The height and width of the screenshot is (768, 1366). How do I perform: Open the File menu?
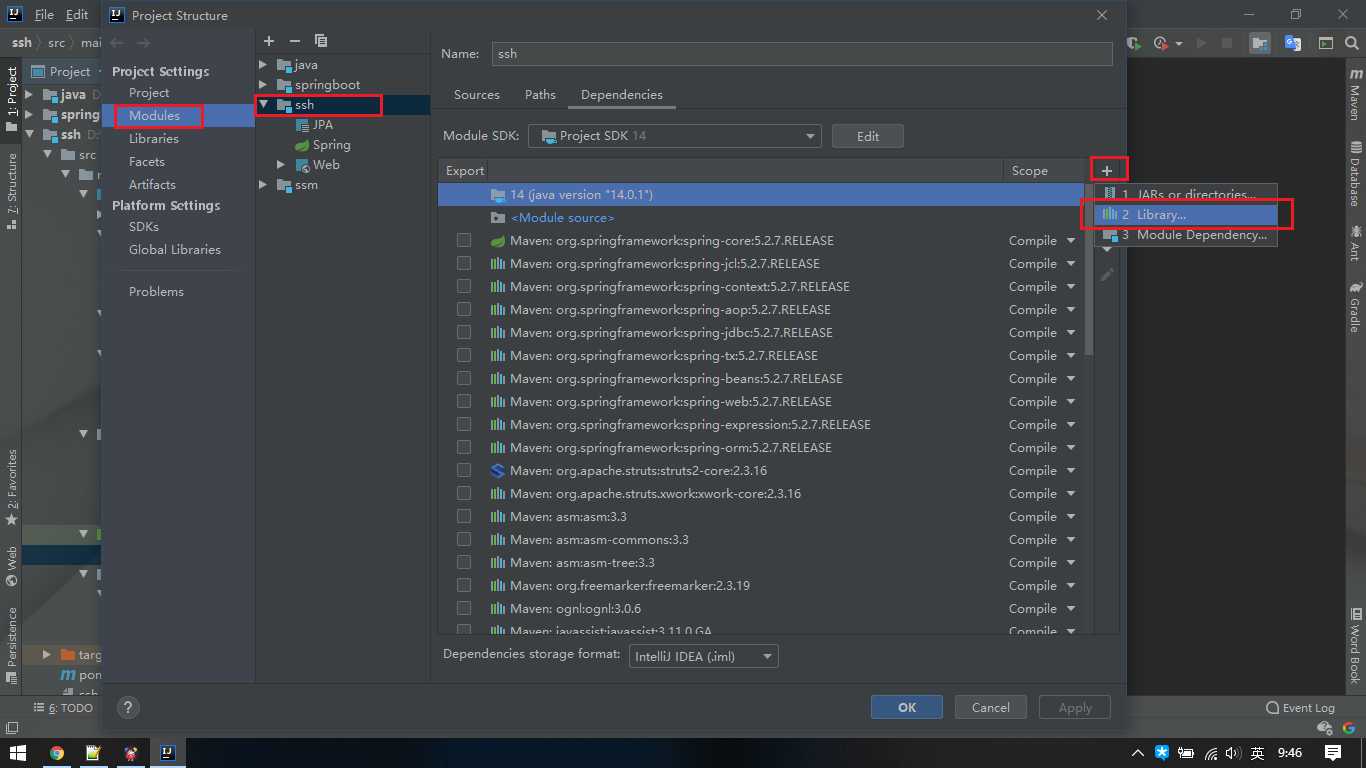click(x=44, y=15)
